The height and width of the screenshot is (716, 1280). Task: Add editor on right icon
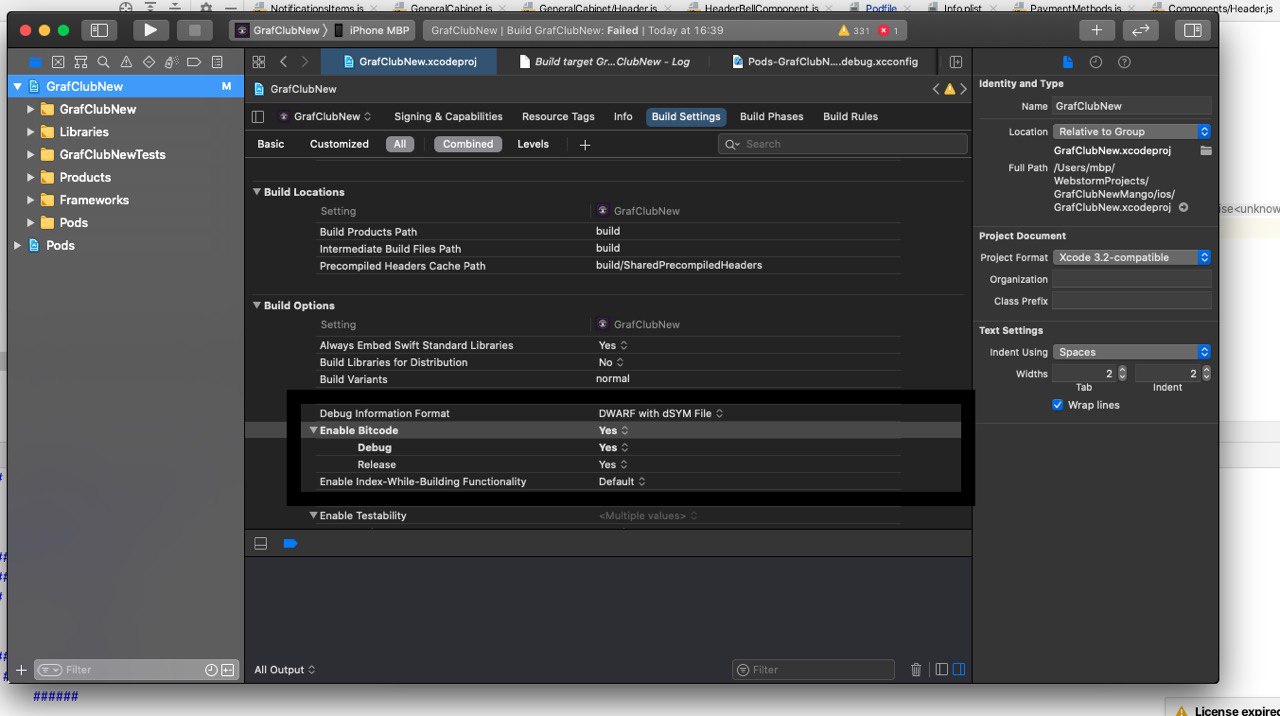(x=955, y=61)
